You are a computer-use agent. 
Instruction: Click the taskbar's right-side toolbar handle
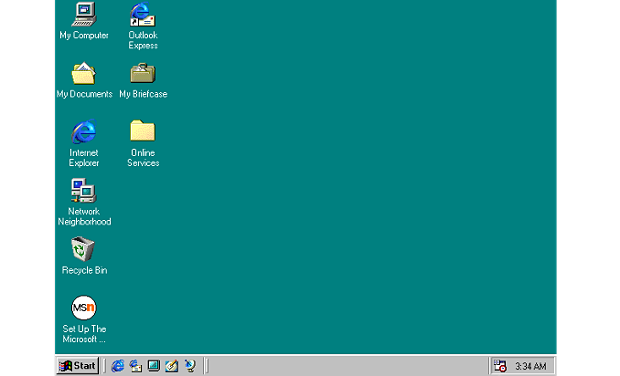pos(206,366)
